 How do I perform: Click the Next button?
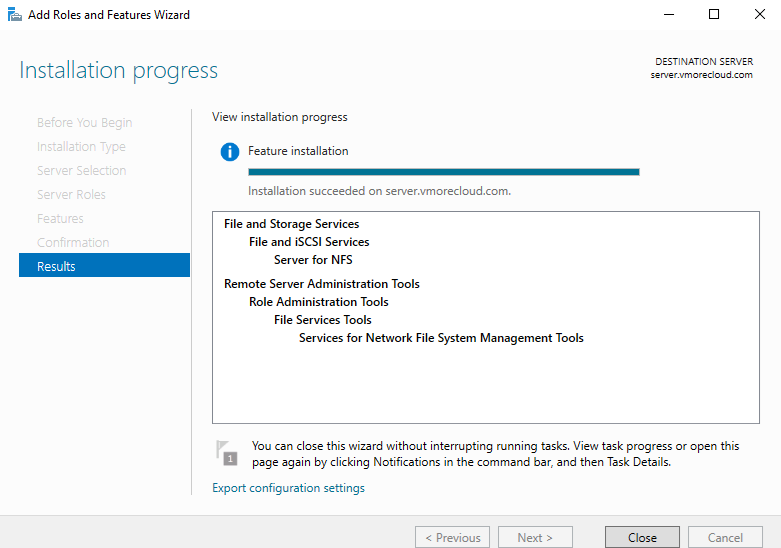point(535,538)
